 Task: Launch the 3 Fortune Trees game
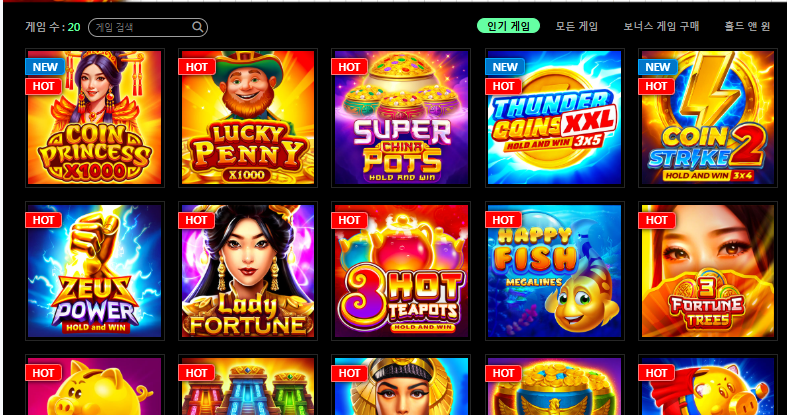(708, 271)
